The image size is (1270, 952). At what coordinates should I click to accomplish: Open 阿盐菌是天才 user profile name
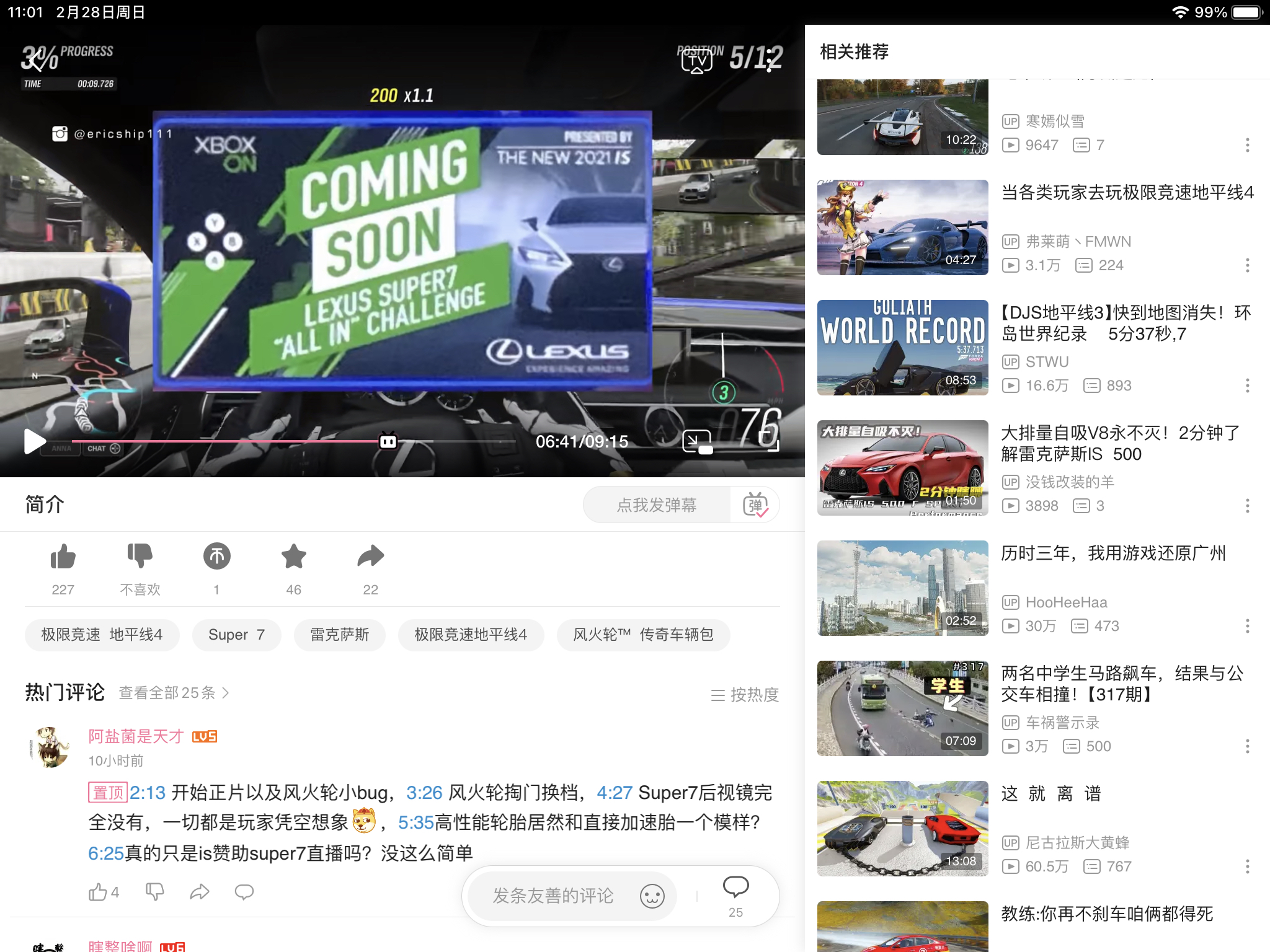point(136,736)
